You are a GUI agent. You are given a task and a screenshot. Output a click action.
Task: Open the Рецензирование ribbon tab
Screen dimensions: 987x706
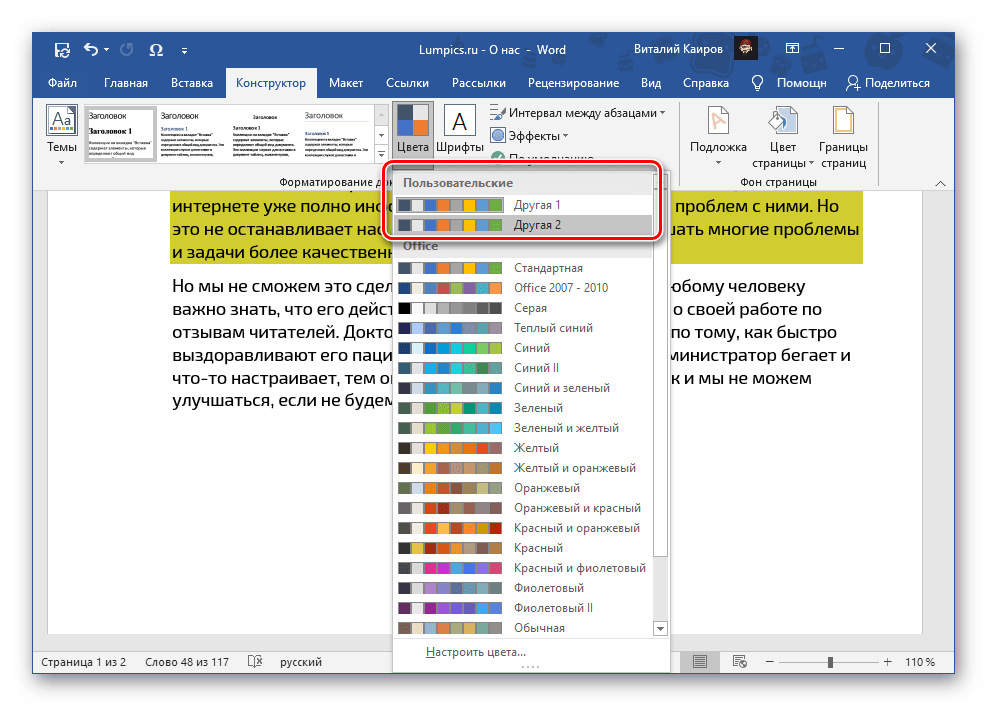point(573,83)
